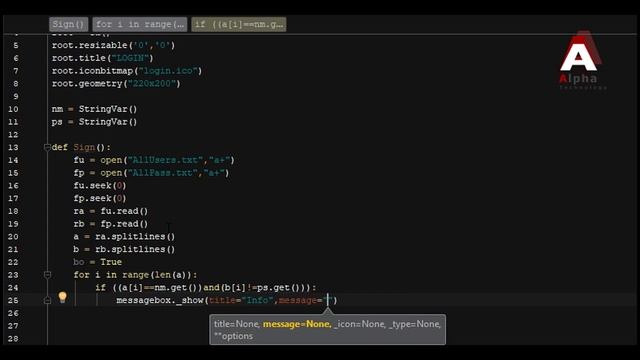Image resolution: width=640 pixels, height=360 pixels.
Task: Place cursor on ps = StringVar() line
Action: pyautogui.click(x=94, y=122)
